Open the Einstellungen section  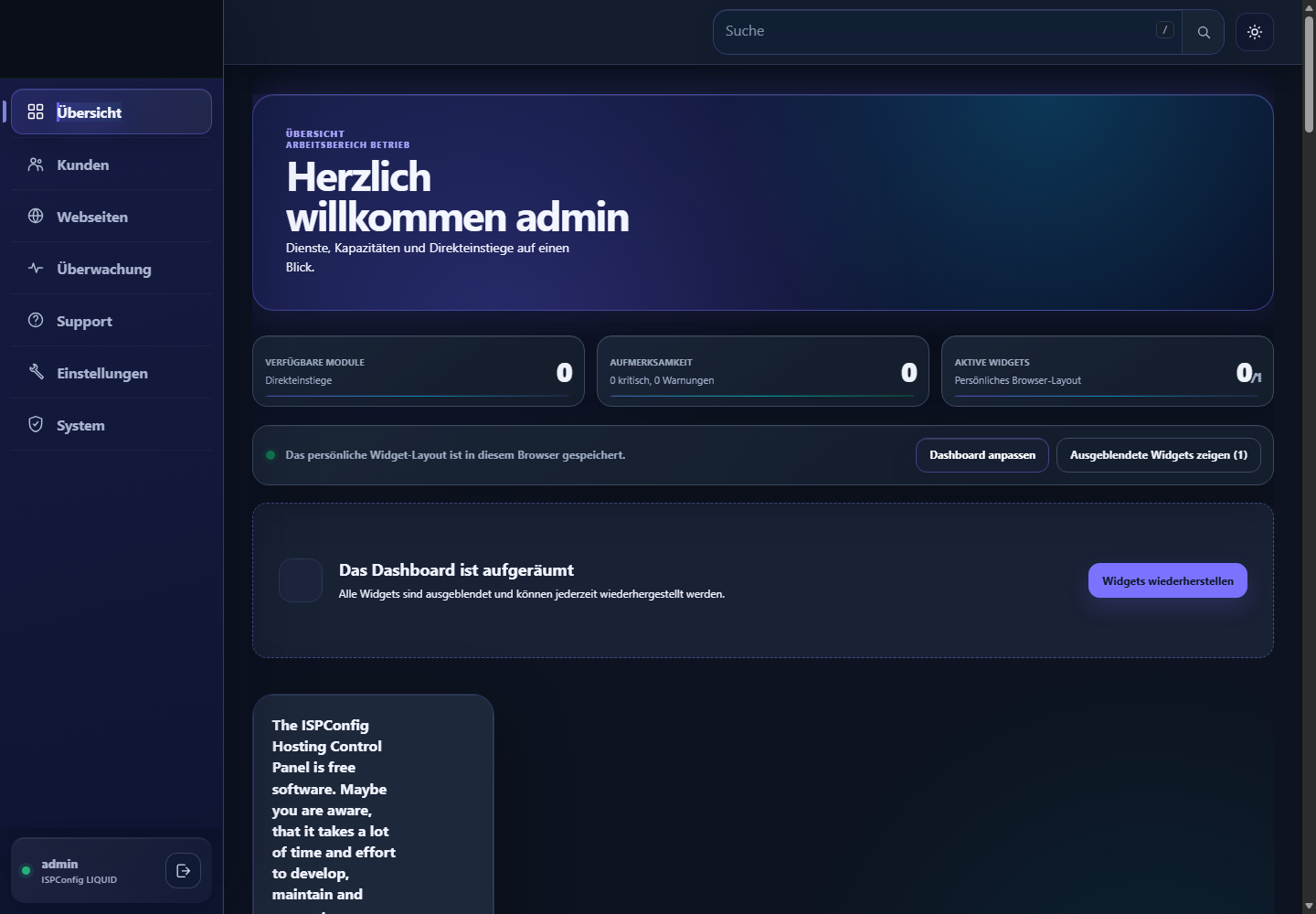pyautogui.click(x=111, y=373)
